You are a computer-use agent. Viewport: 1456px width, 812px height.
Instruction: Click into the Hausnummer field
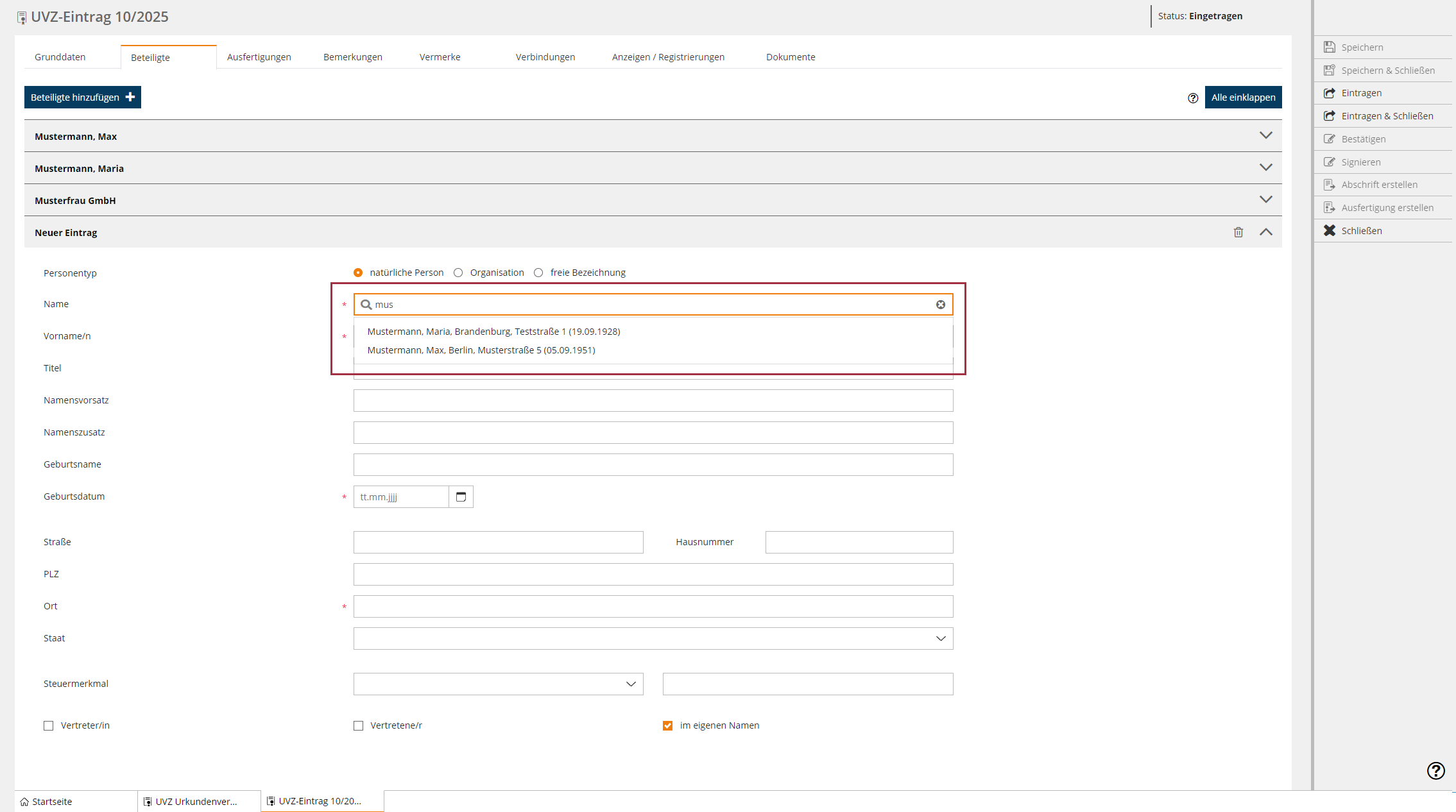point(859,543)
